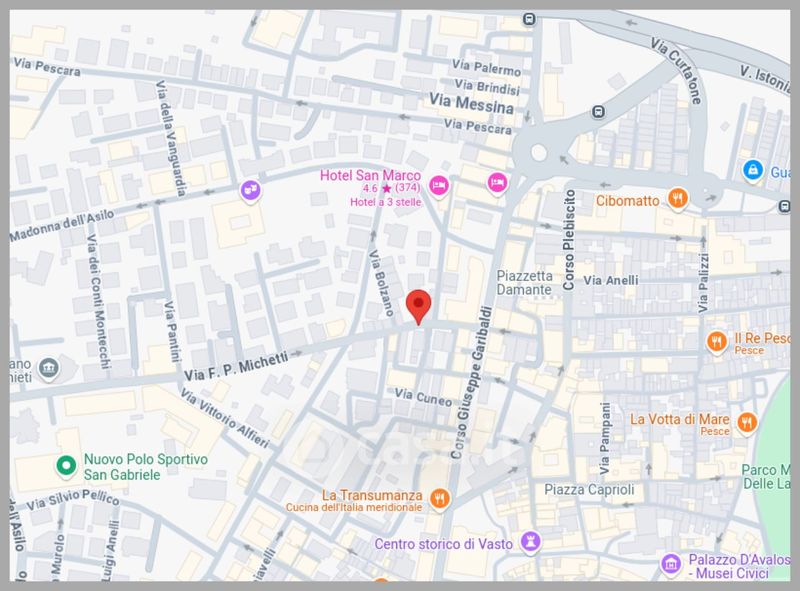The height and width of the screenshot is (591, 800).
Task: Select the blue shopping bag marker near Gua
Action: coord(753,170)
